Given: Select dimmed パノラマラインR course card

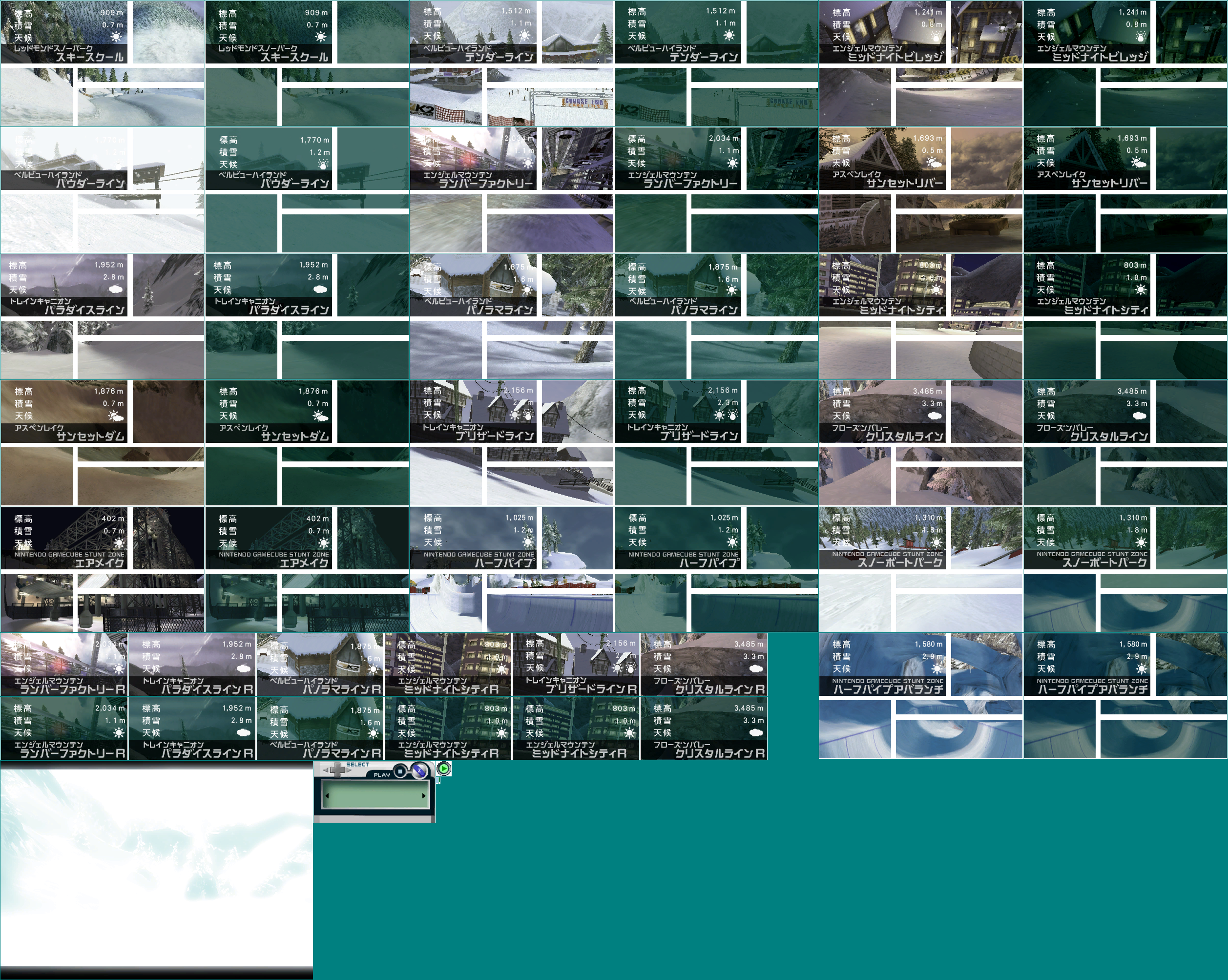Looking at the screenshot, I should point(320,729).
